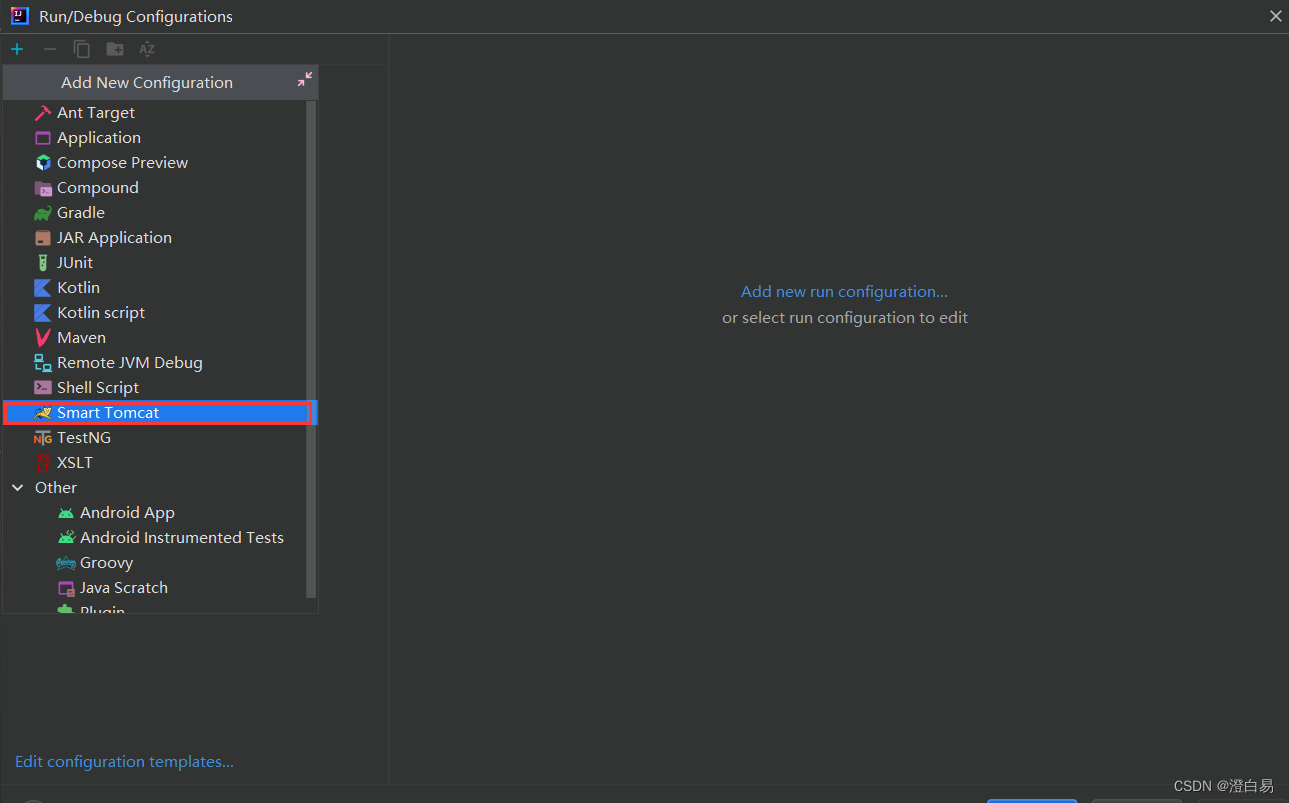
Task: Click the Copy Configuration toolbar icon
Action: pos(82,49)
